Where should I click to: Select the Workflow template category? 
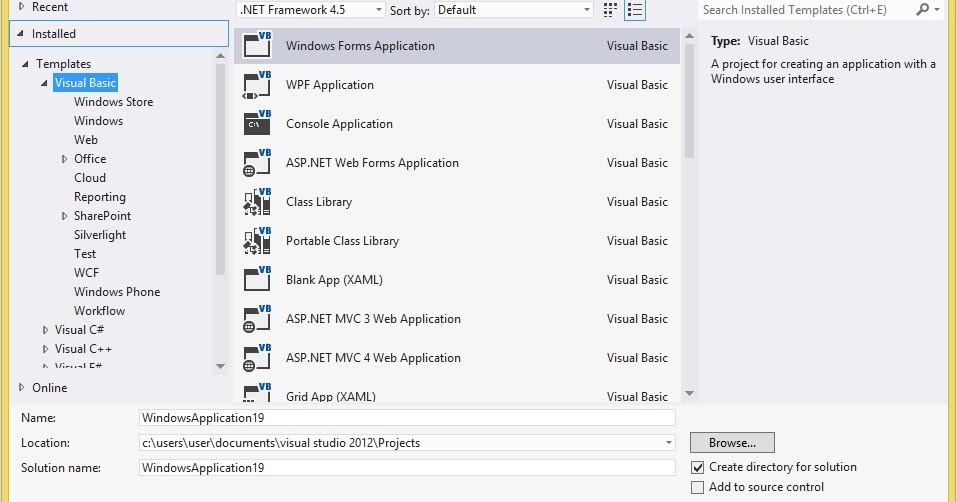click(x=99, y=310)
